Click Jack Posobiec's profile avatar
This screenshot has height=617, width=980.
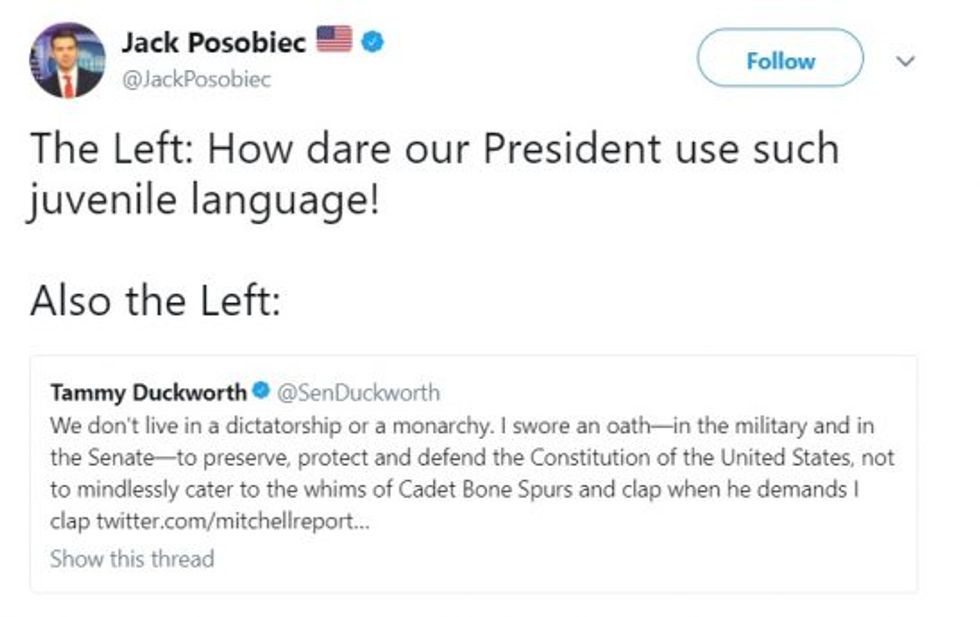tap(67, 60)
